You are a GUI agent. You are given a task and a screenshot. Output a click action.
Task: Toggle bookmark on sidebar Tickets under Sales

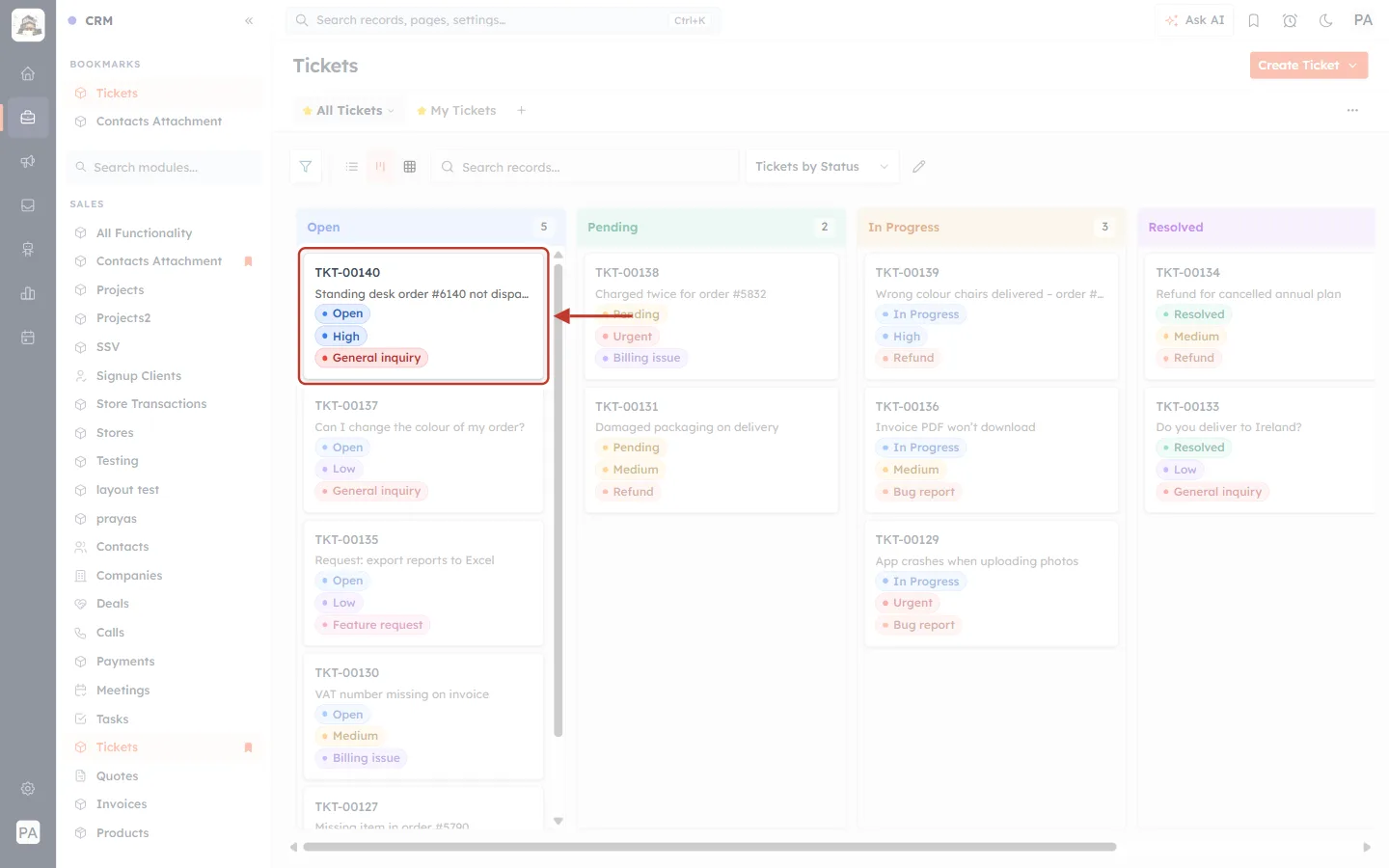(248, 747)
